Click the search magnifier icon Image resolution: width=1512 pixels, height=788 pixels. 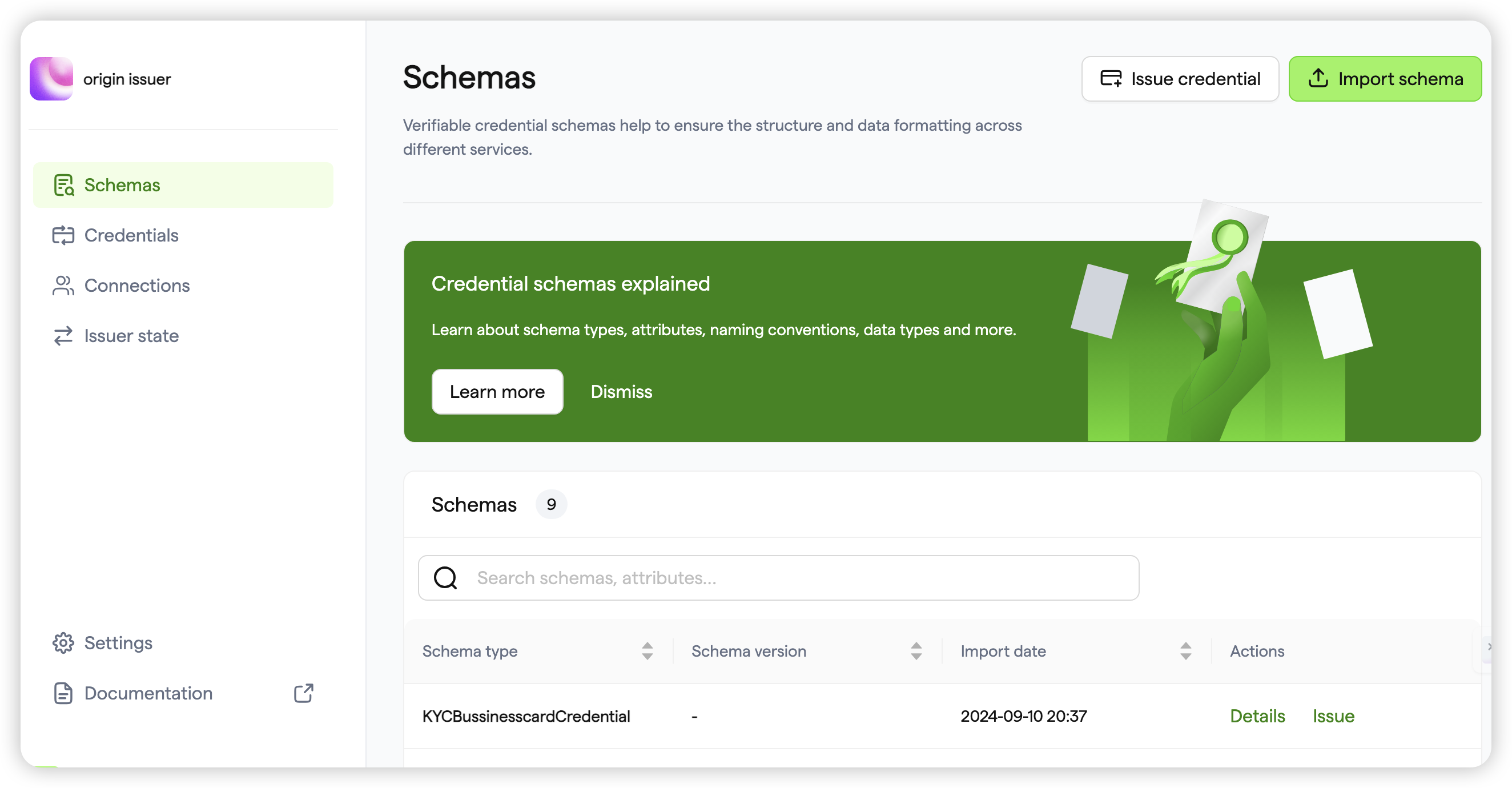pos(445,578)
